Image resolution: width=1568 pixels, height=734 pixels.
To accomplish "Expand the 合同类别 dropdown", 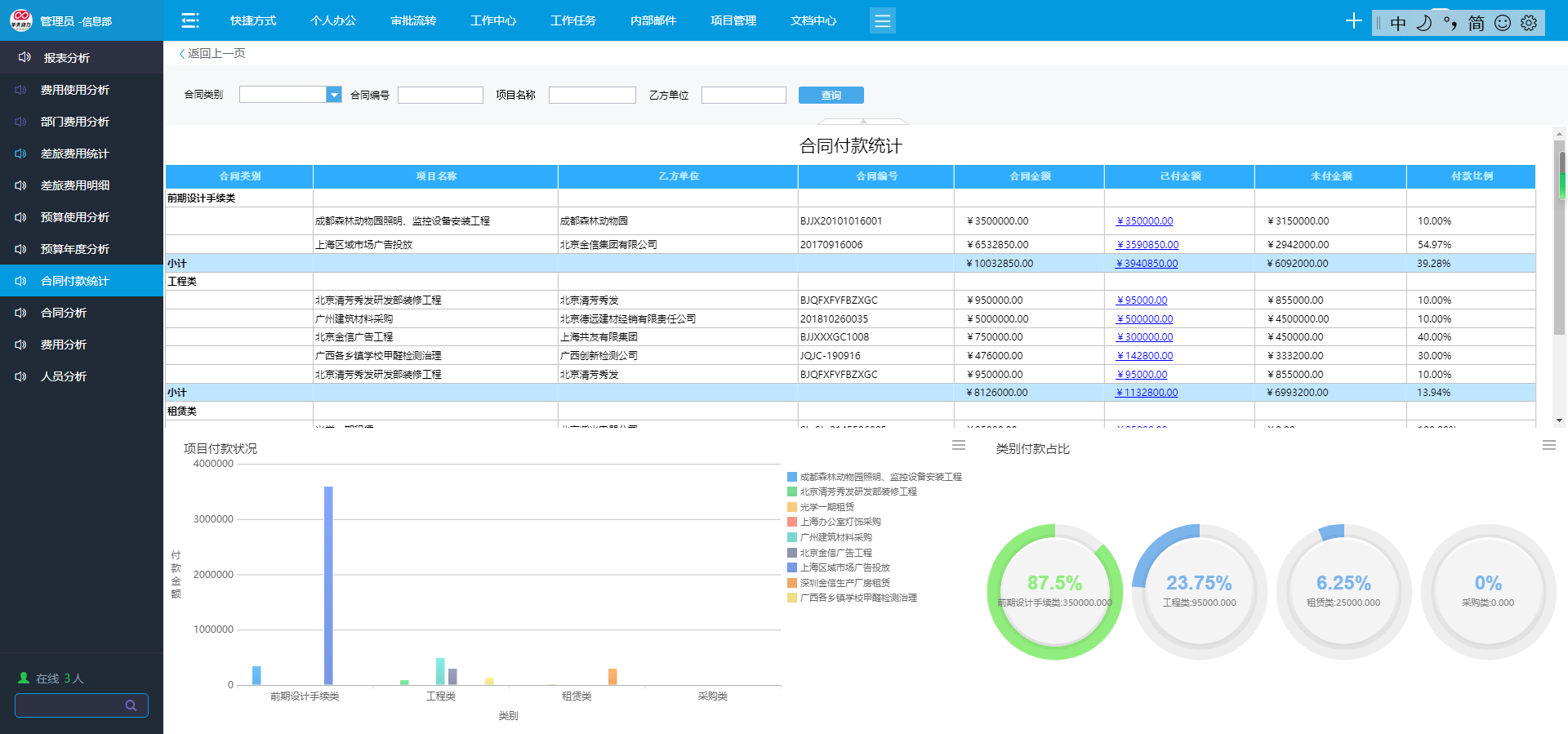I will (333, 95).
